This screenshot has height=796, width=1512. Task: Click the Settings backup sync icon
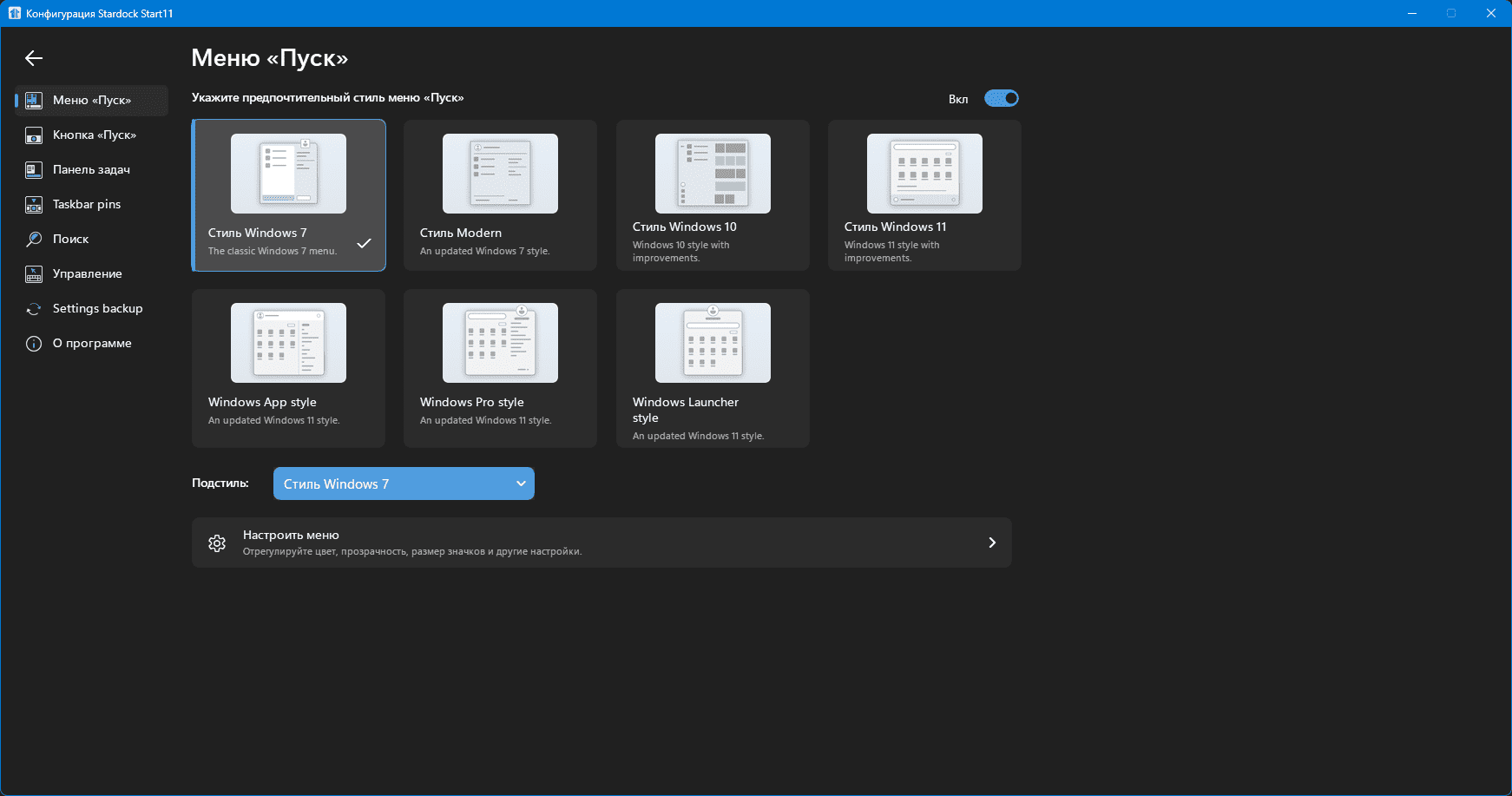click(x=34, y=309)
